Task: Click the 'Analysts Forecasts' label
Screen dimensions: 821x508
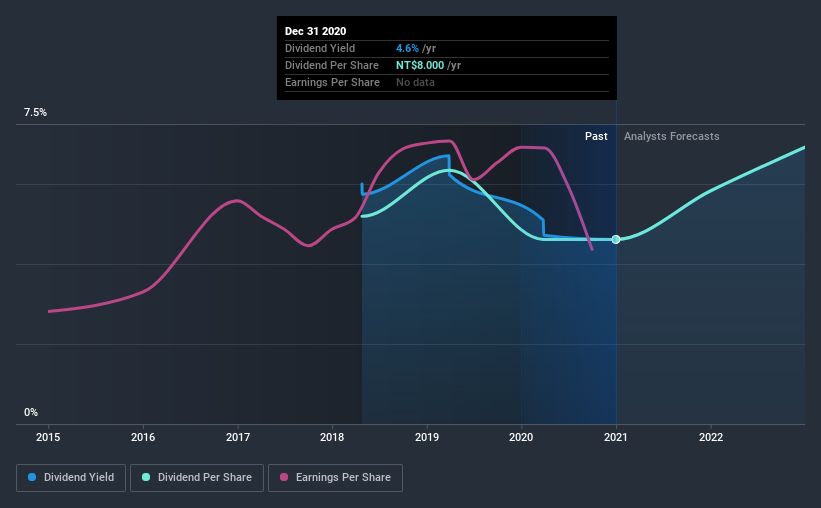Action: tap(671, 136)
